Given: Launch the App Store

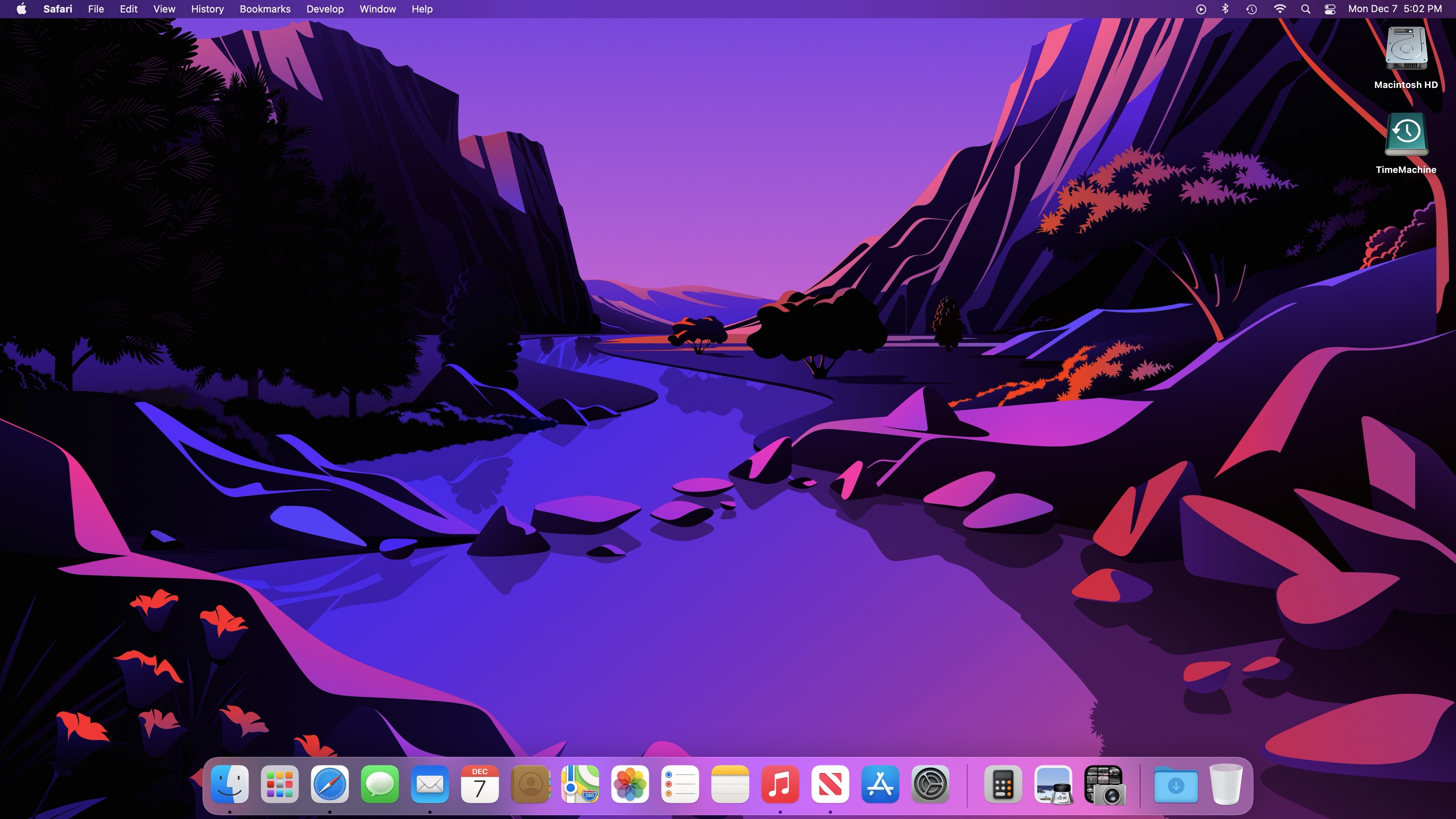Looking at the screenshot, I should point(880,784).
